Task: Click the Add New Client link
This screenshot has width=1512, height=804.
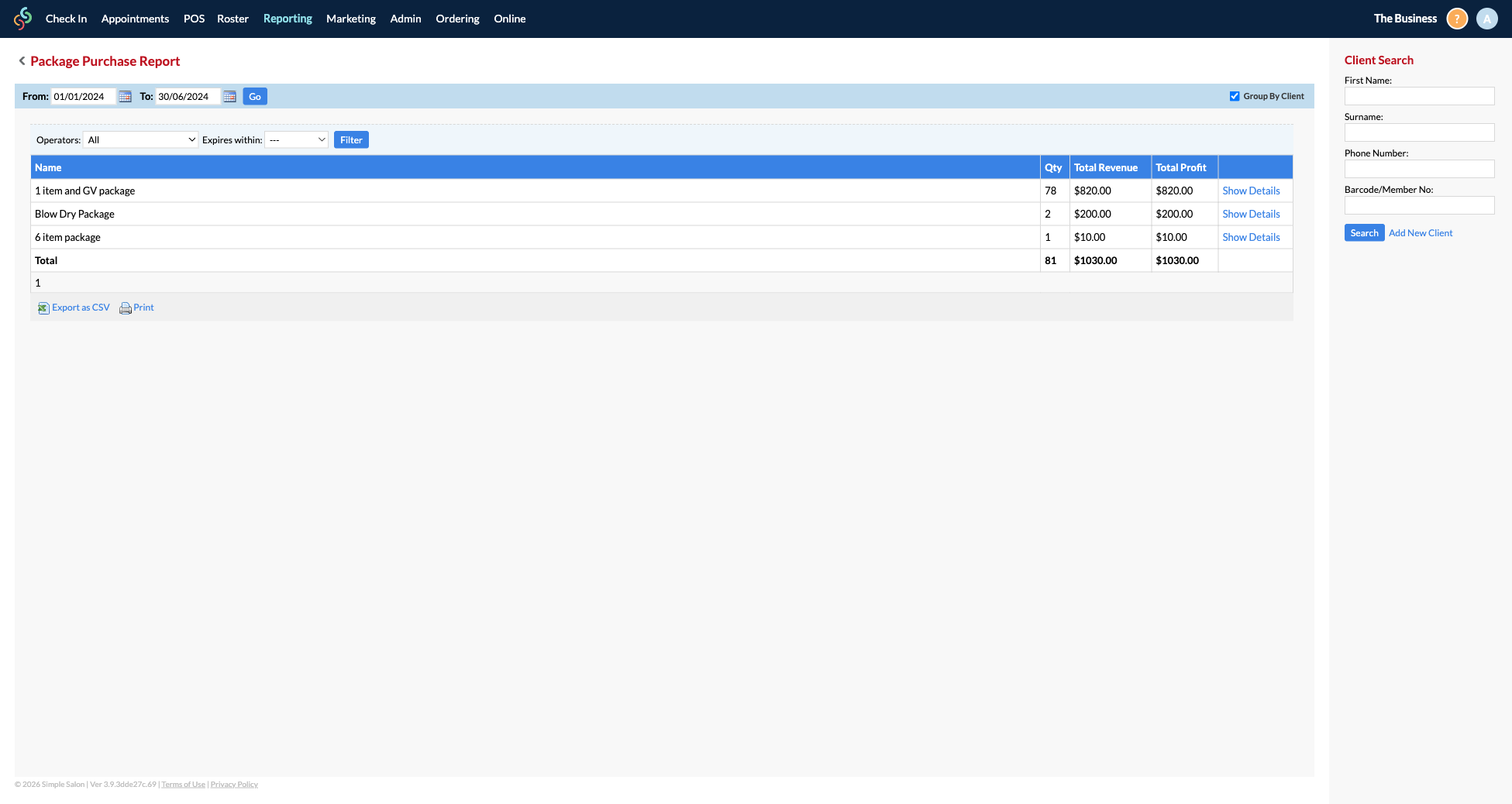Action: pyautogui.click(x=1420, y=233)
